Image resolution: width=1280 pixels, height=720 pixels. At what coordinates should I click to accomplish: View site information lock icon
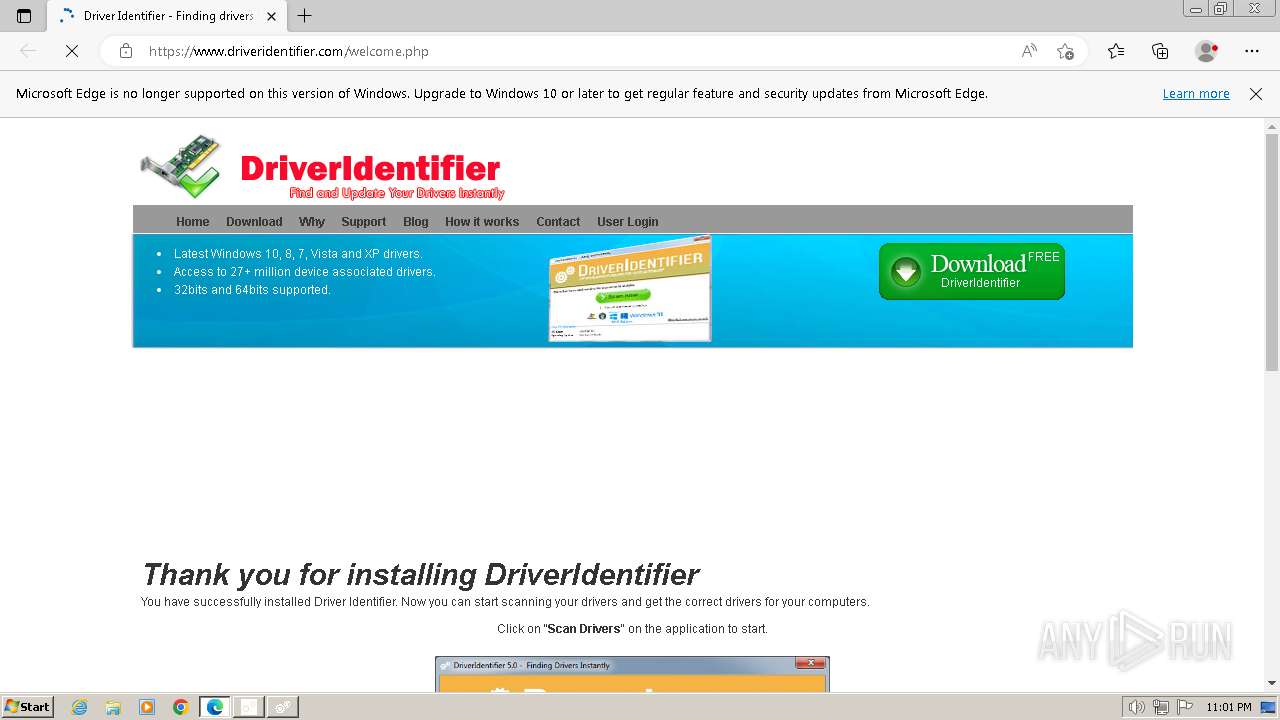(126, 51)
